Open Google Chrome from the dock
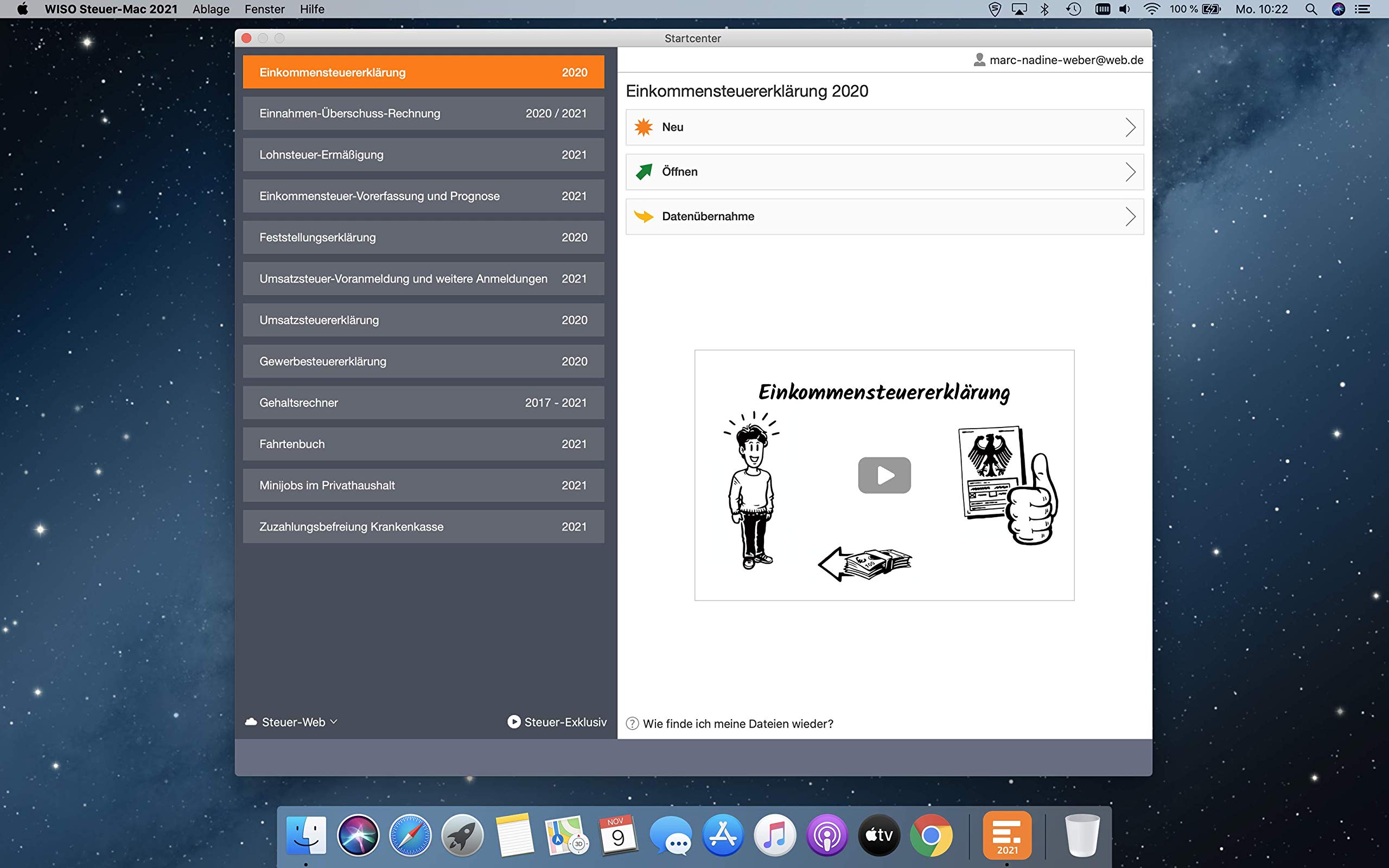The width and height of the screenshot is (1389, 868). click(931, 835)
